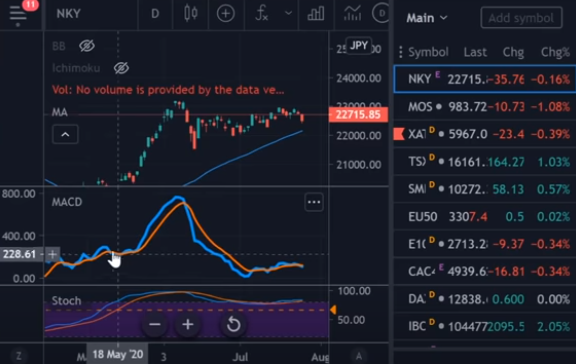Image resolution: width=576 pixels, height=364 pixels.
Task: Select the EU50 watchlist row
Action: (485, 217)
